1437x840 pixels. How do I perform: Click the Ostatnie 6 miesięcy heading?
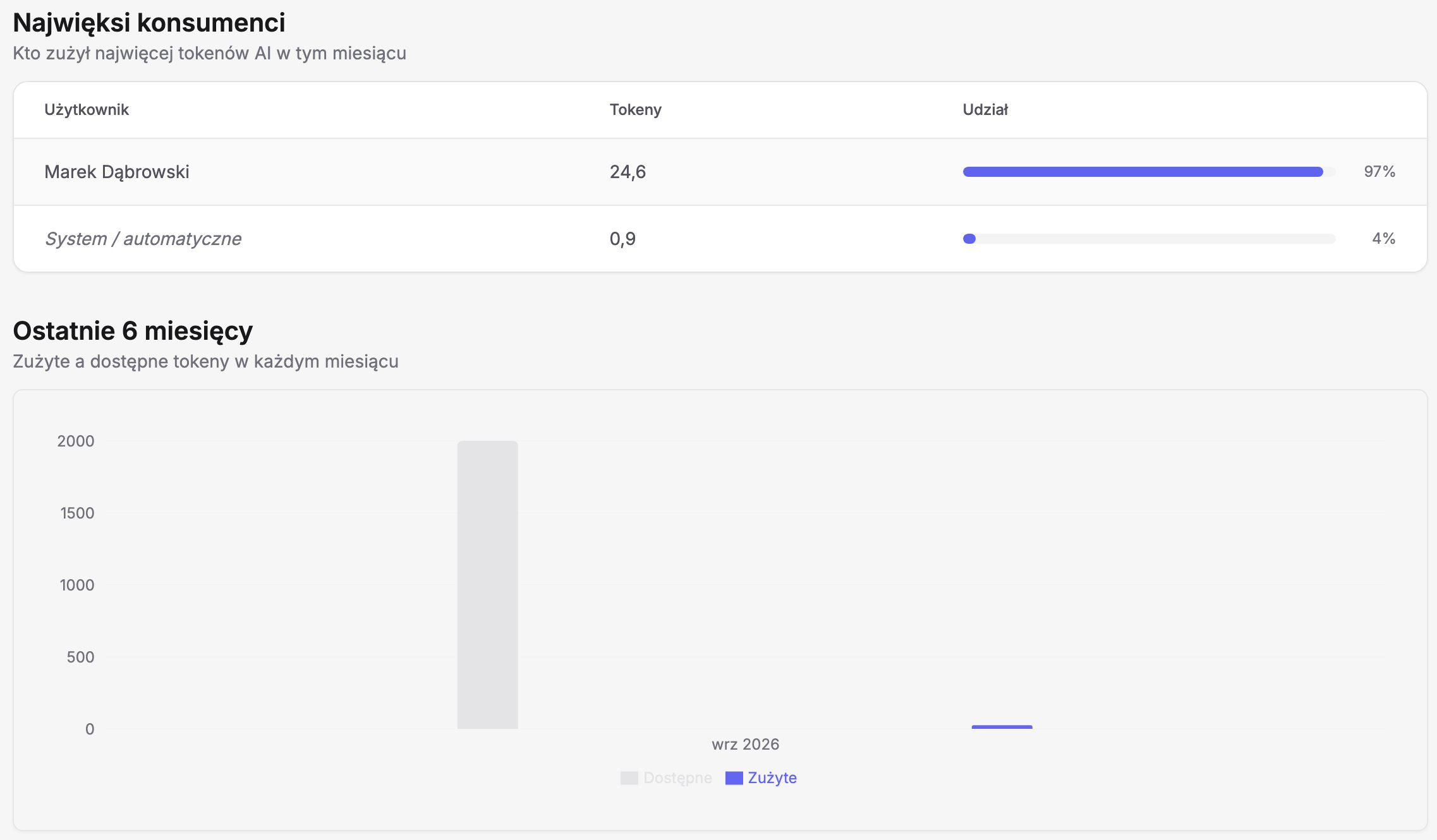point(133,331)
